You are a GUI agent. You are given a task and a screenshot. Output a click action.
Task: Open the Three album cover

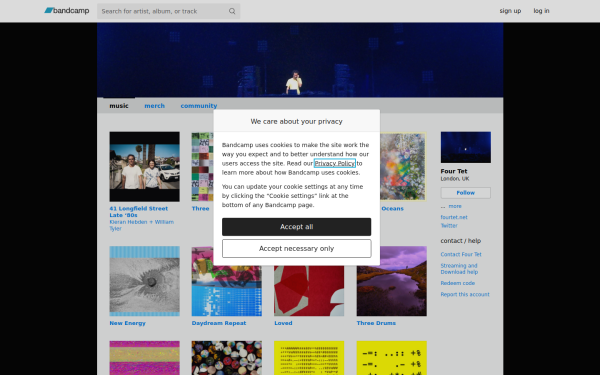202,166
